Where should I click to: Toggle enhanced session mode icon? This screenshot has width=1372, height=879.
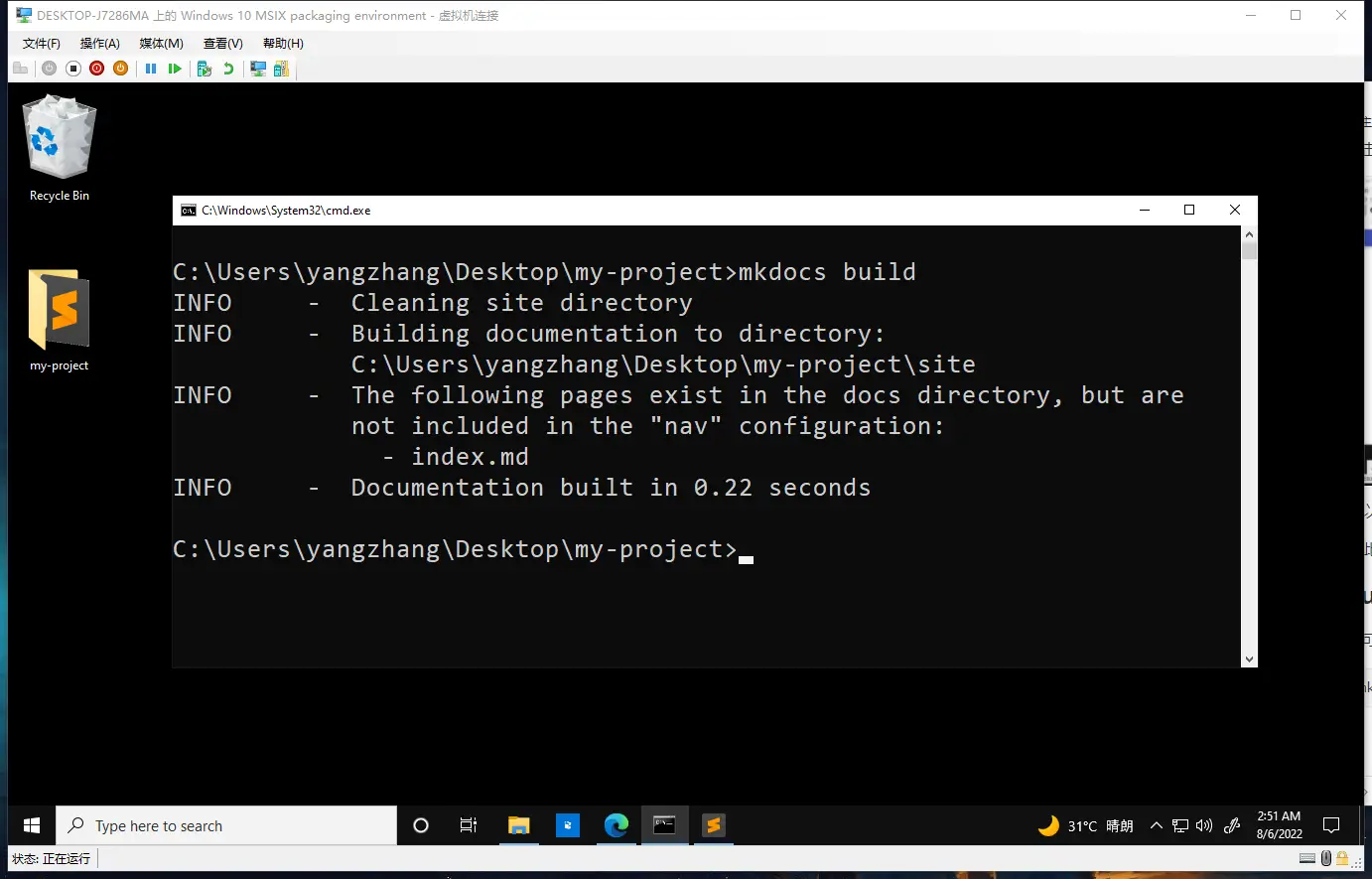click(x=258, y=69)
